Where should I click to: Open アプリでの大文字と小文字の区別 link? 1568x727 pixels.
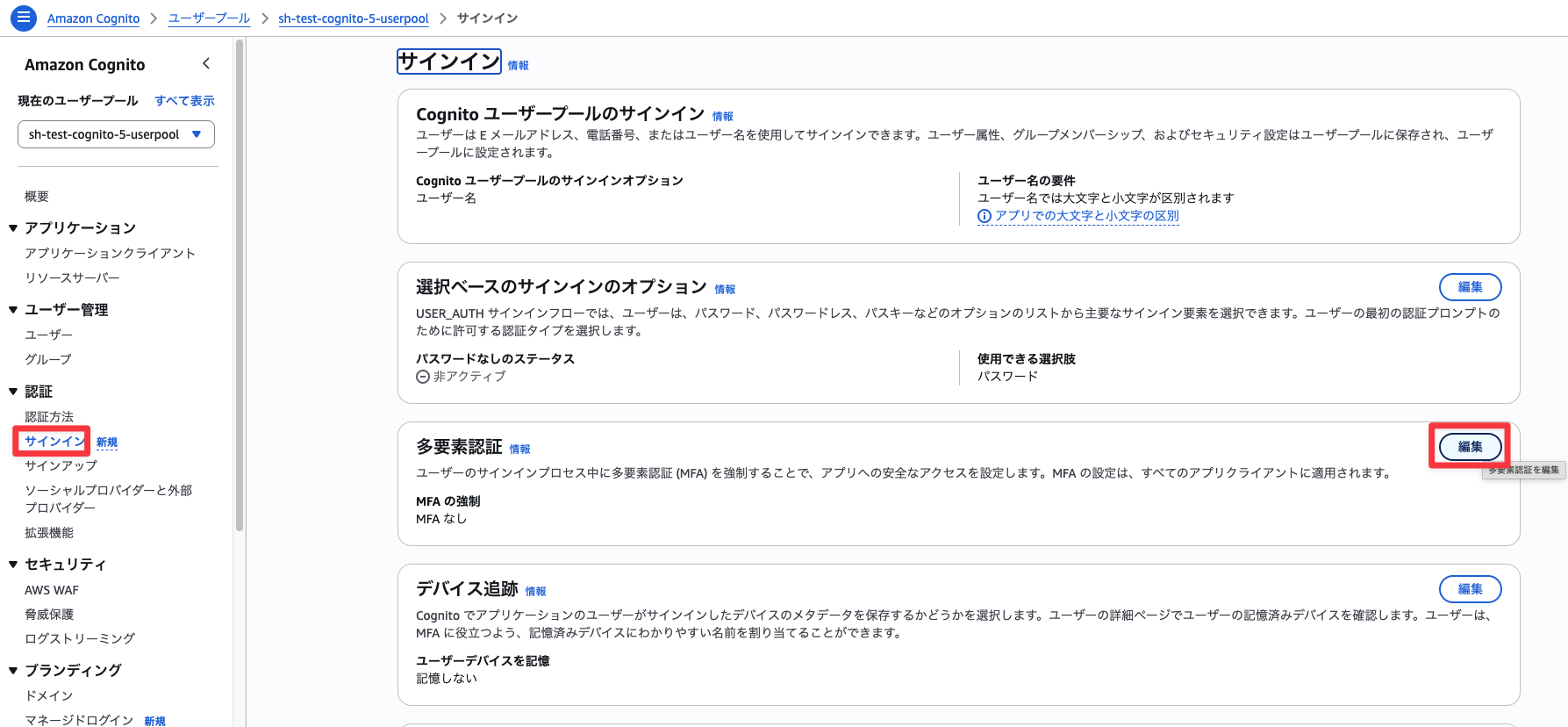click(x=1087, y=216)
